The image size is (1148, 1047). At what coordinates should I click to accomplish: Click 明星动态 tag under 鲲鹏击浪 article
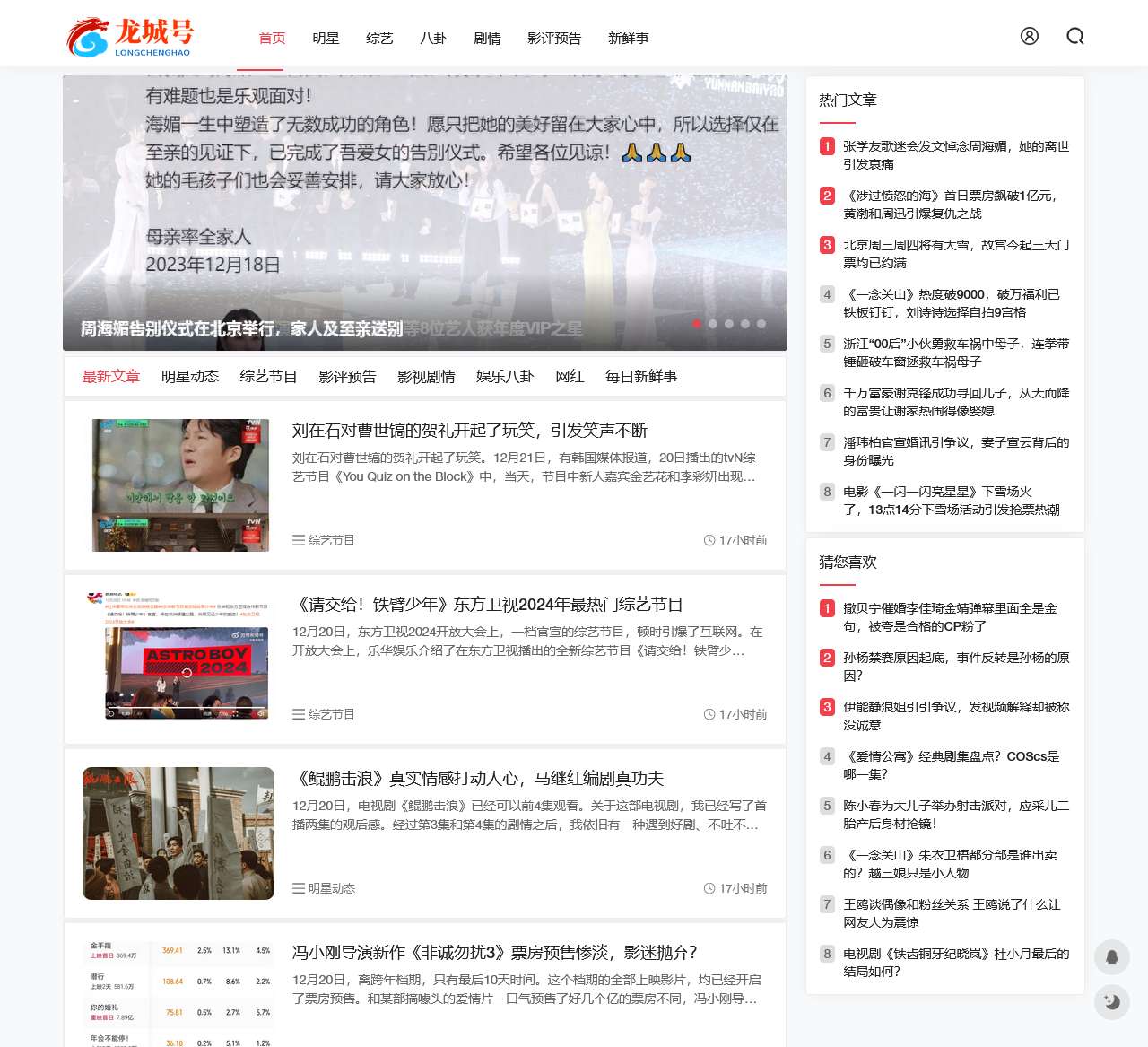click(x=332, y=888)
